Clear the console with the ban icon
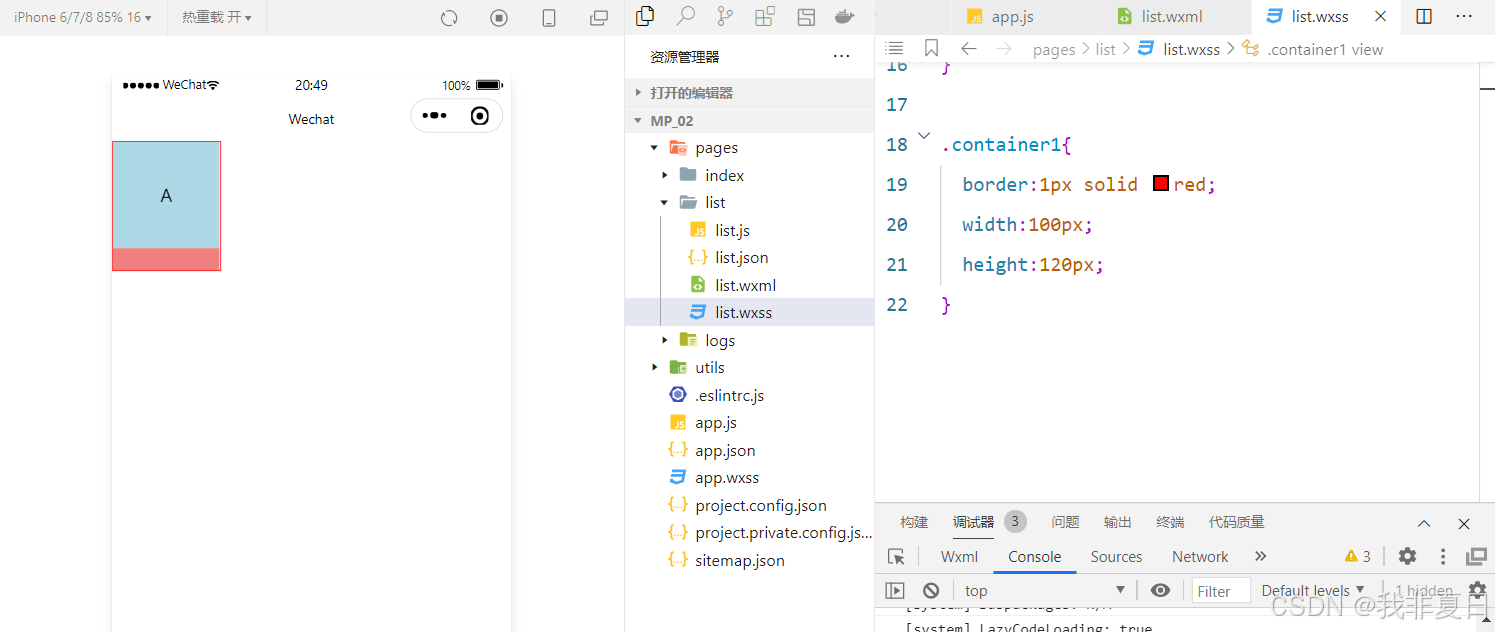1495x632 pixels. [x=931, y=590]
